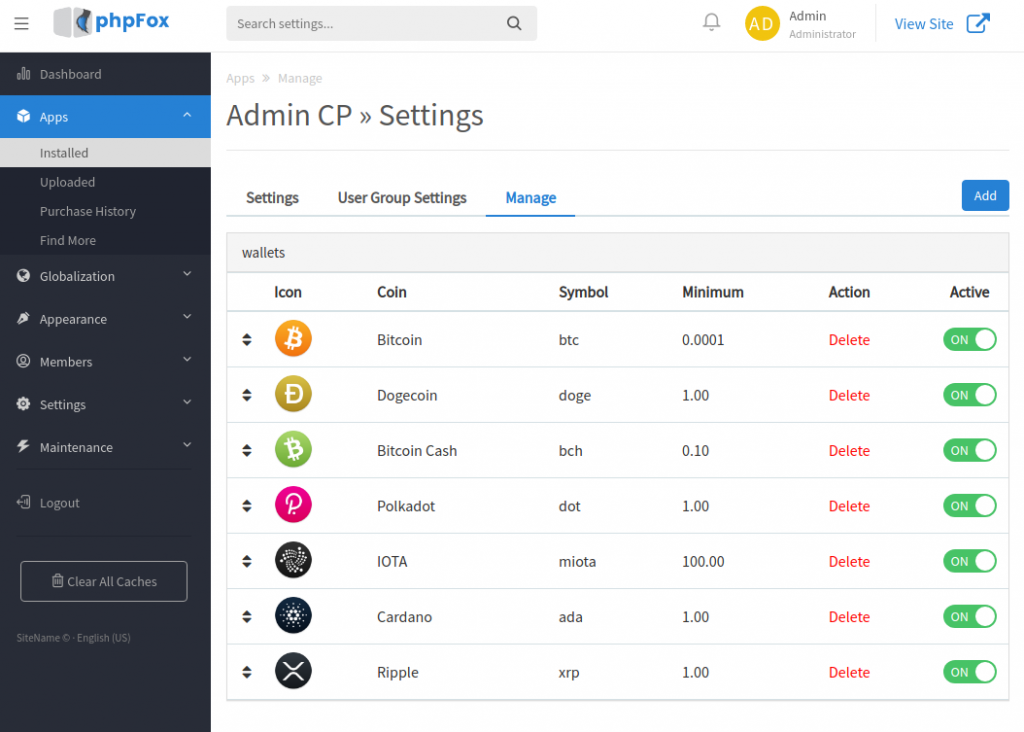Click the Polkadot coin icon
The height and width of the screenshot is (732, 1024).
[293, 505]
